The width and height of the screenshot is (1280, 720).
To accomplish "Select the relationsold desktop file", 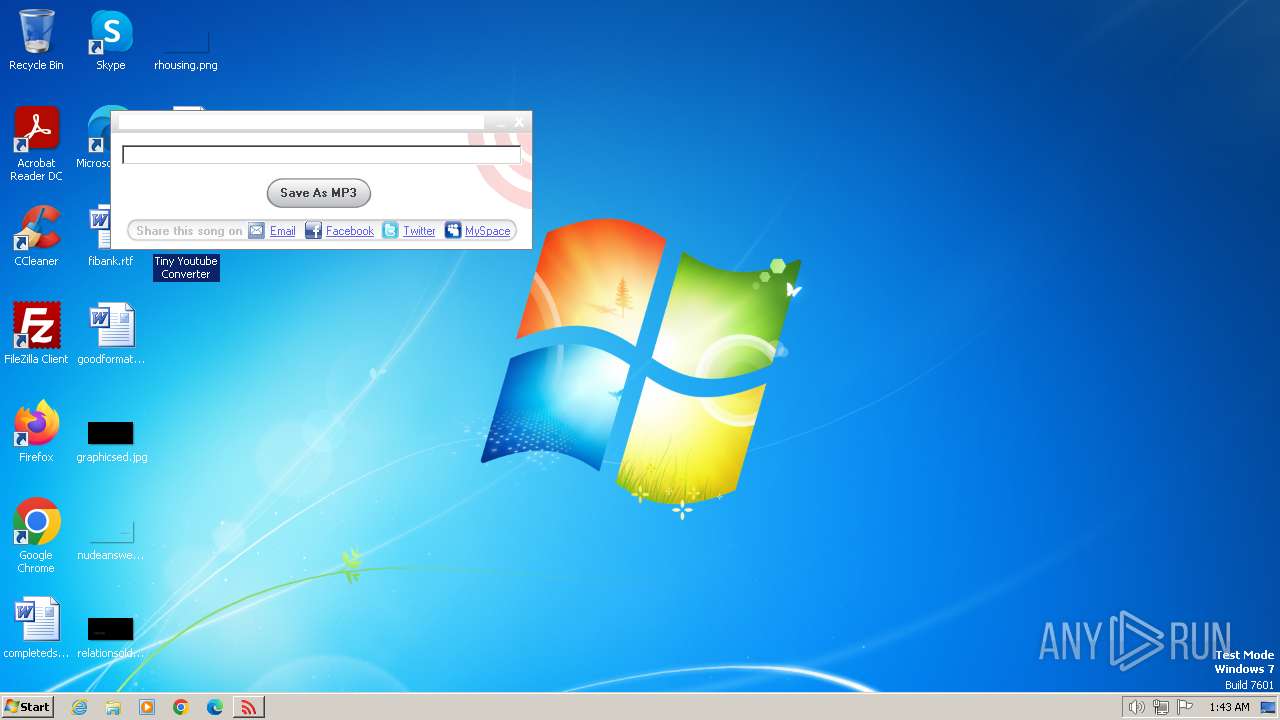I will point(111,638).
